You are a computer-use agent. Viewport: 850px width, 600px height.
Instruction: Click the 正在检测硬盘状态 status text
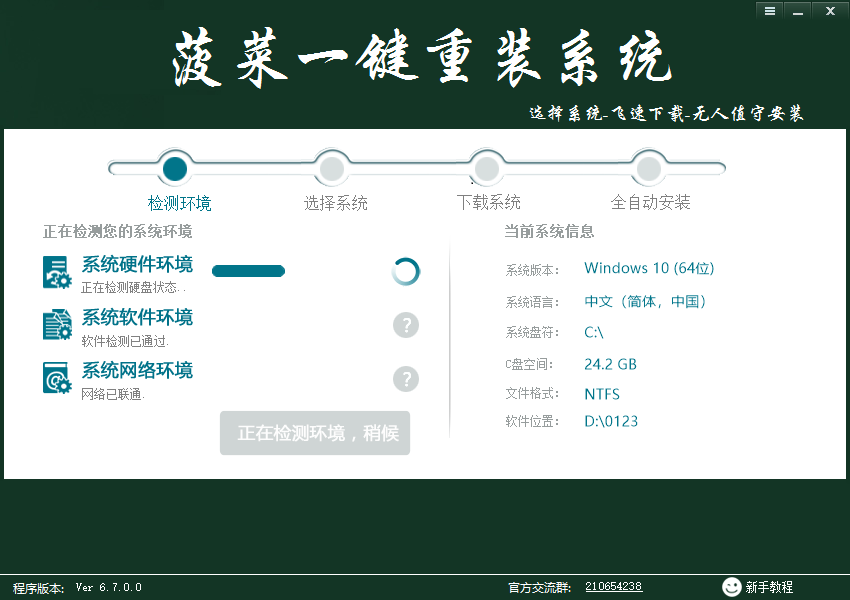tap(133, 287)
